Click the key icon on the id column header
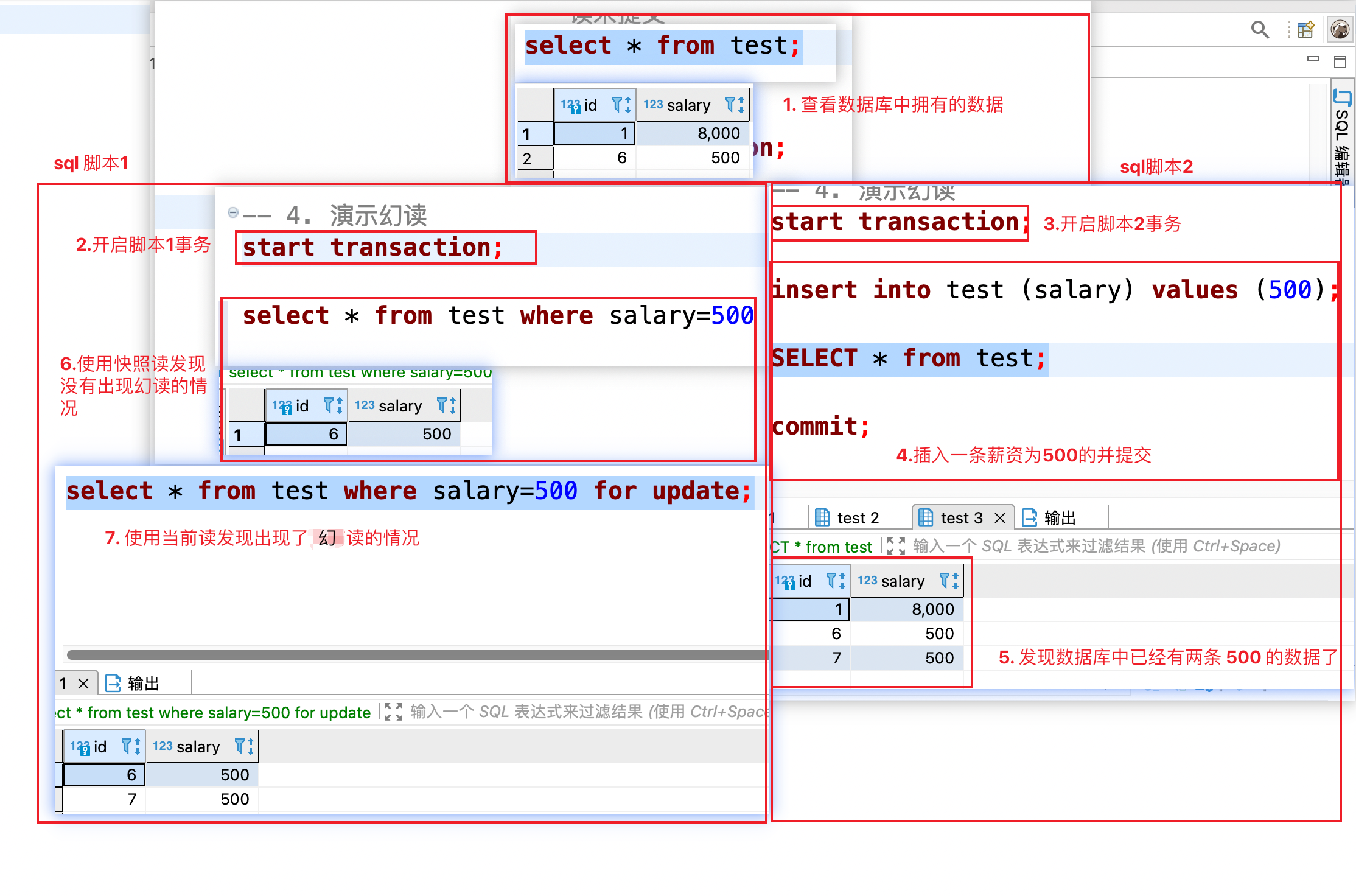Screen dimensions: 1356x896 (575, 110)
